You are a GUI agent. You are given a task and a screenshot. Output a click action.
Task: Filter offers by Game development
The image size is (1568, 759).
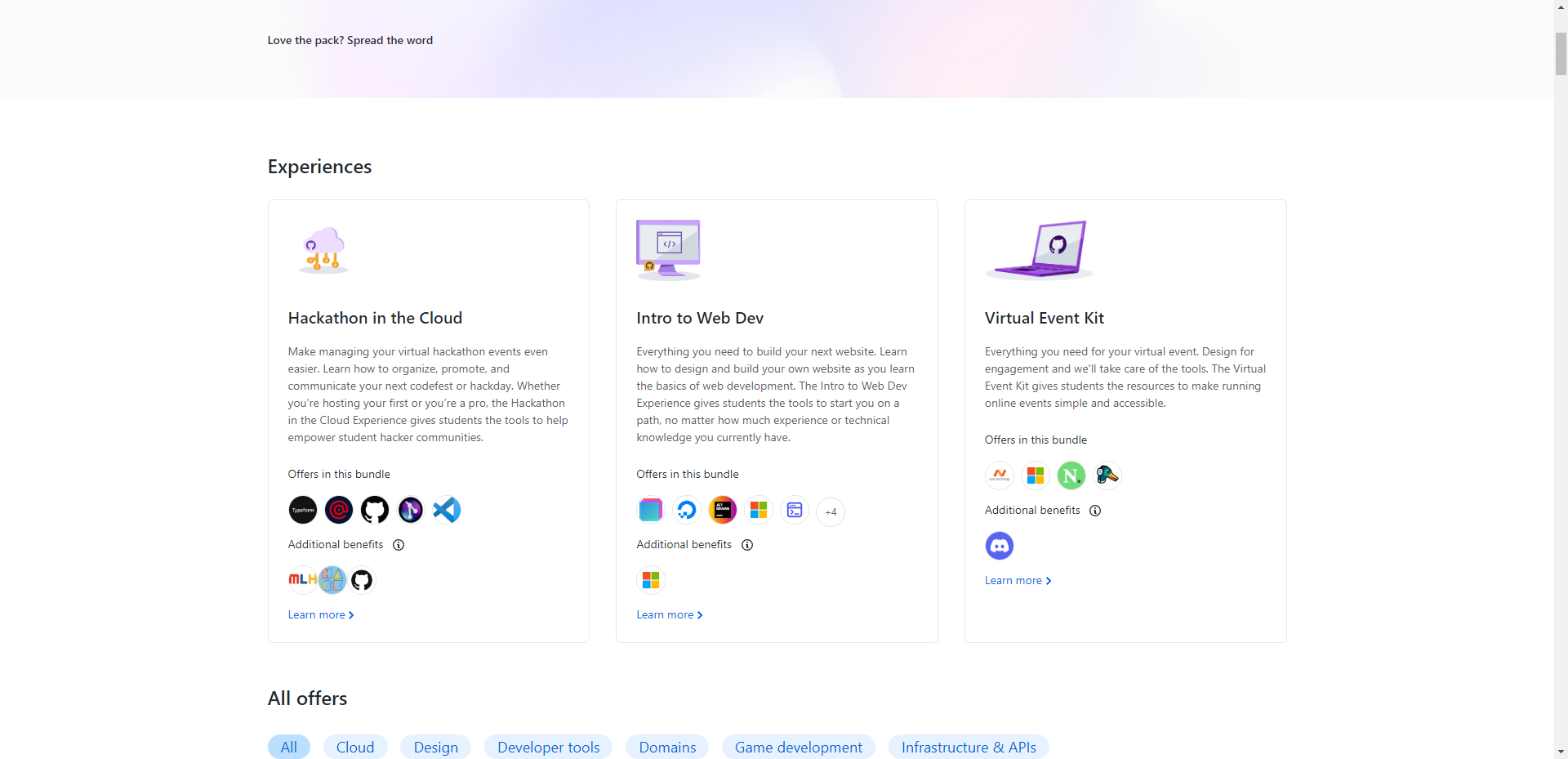798,748
